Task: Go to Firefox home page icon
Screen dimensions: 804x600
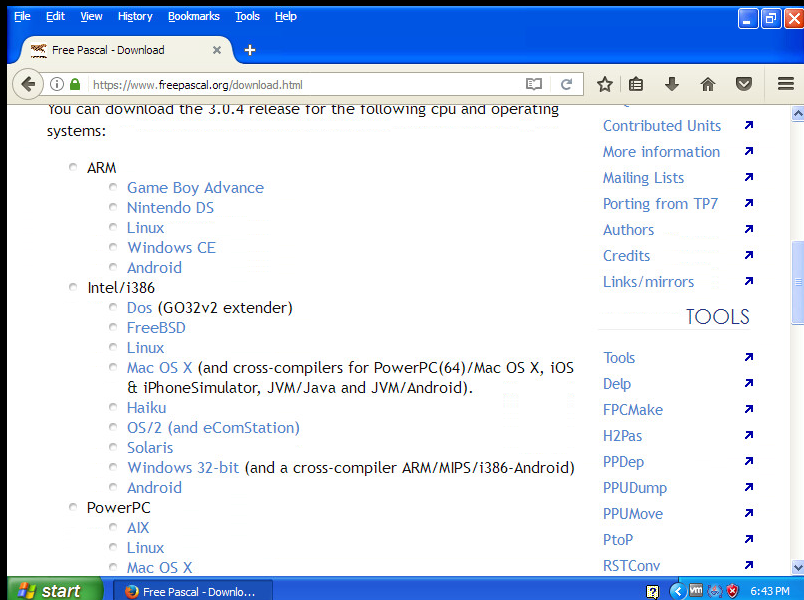Action: coord(708,84)
